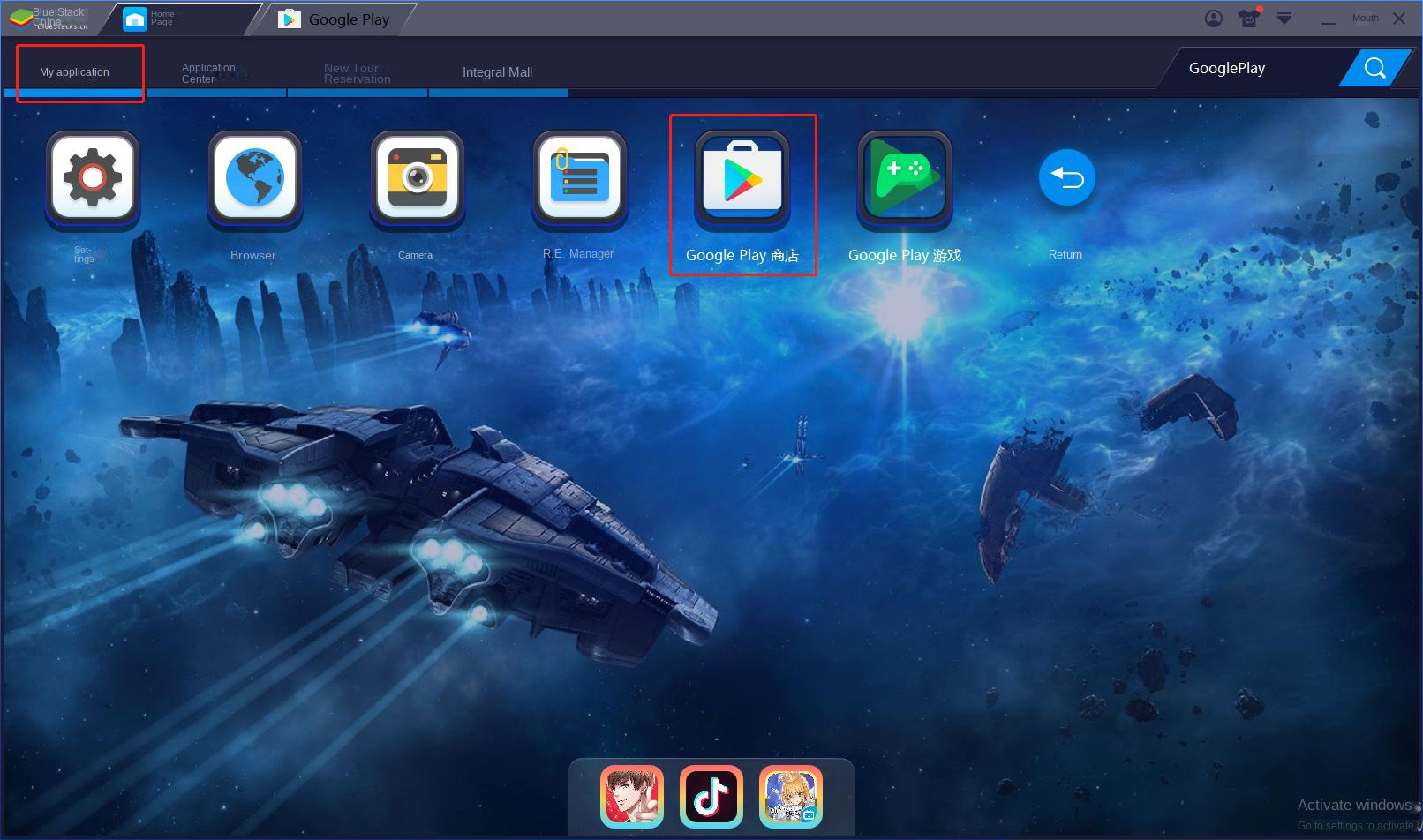Click the blue search magnifier button
The image size is (1423, 840).
click(1374, 68)
